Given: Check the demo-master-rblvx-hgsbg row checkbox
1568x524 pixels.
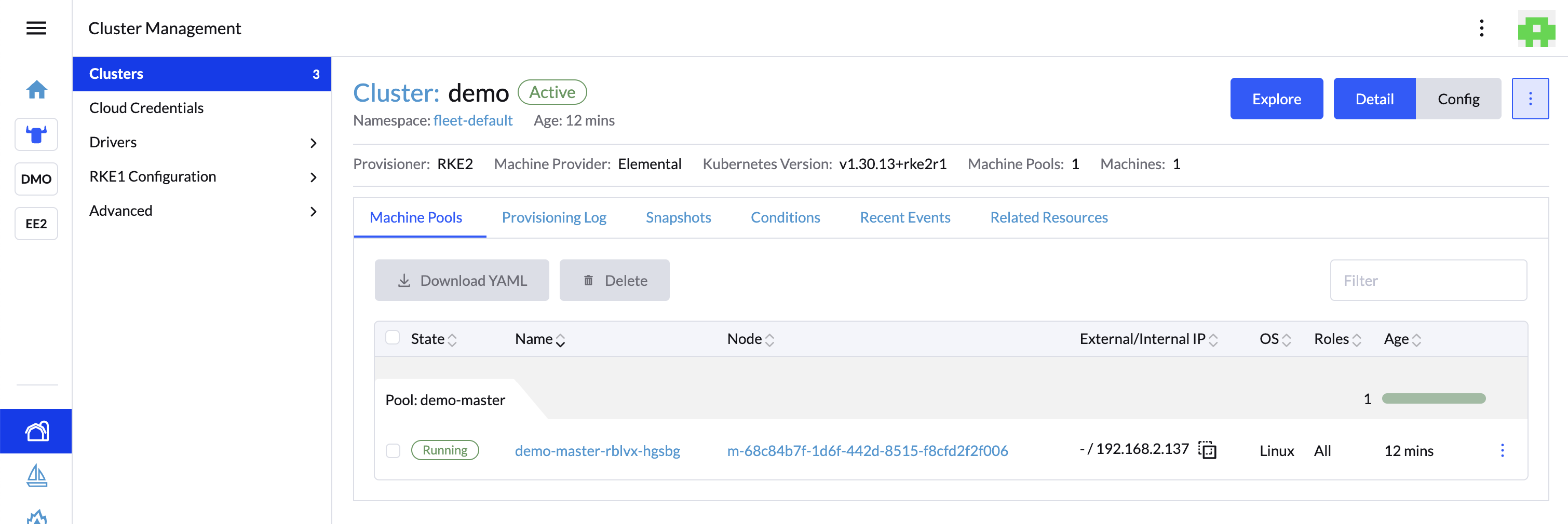Looking at the screenshot, I should click(x=393, y=450).
